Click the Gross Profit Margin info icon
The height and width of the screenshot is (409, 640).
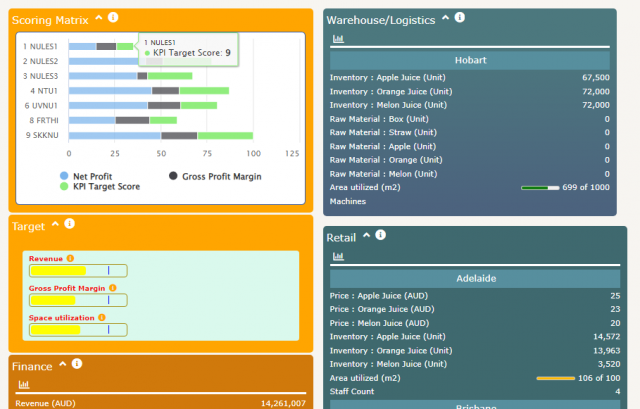click(x=113, y=288)
